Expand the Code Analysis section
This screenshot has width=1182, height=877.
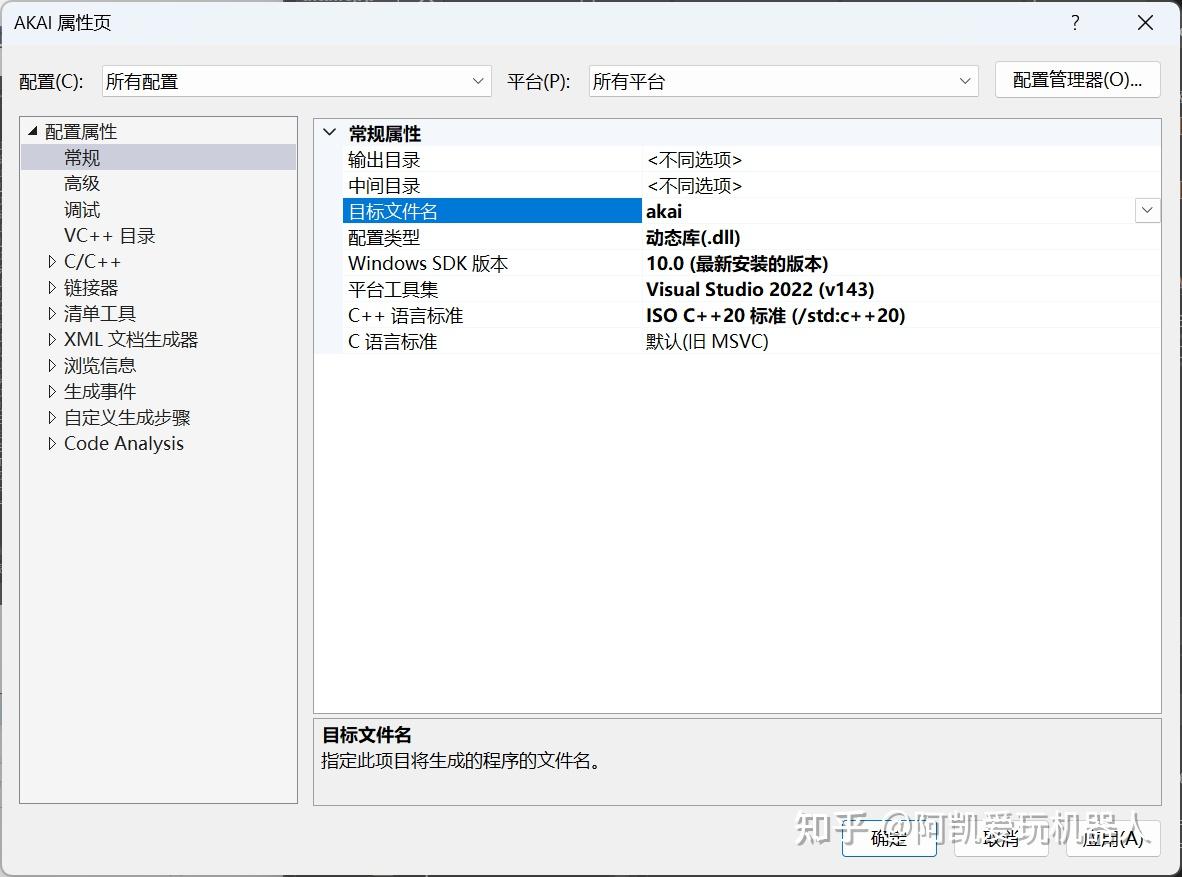point(52,443)
